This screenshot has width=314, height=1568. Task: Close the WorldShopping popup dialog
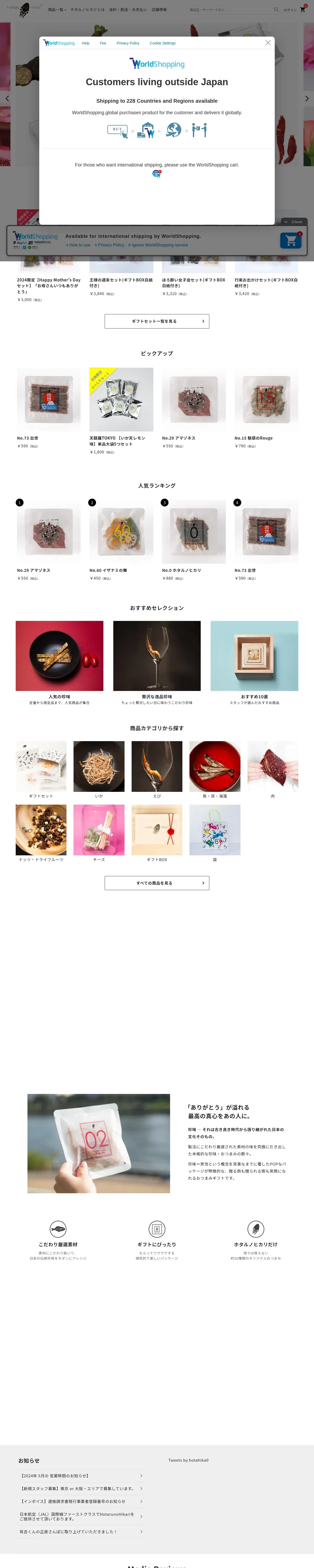click(268, 43)
